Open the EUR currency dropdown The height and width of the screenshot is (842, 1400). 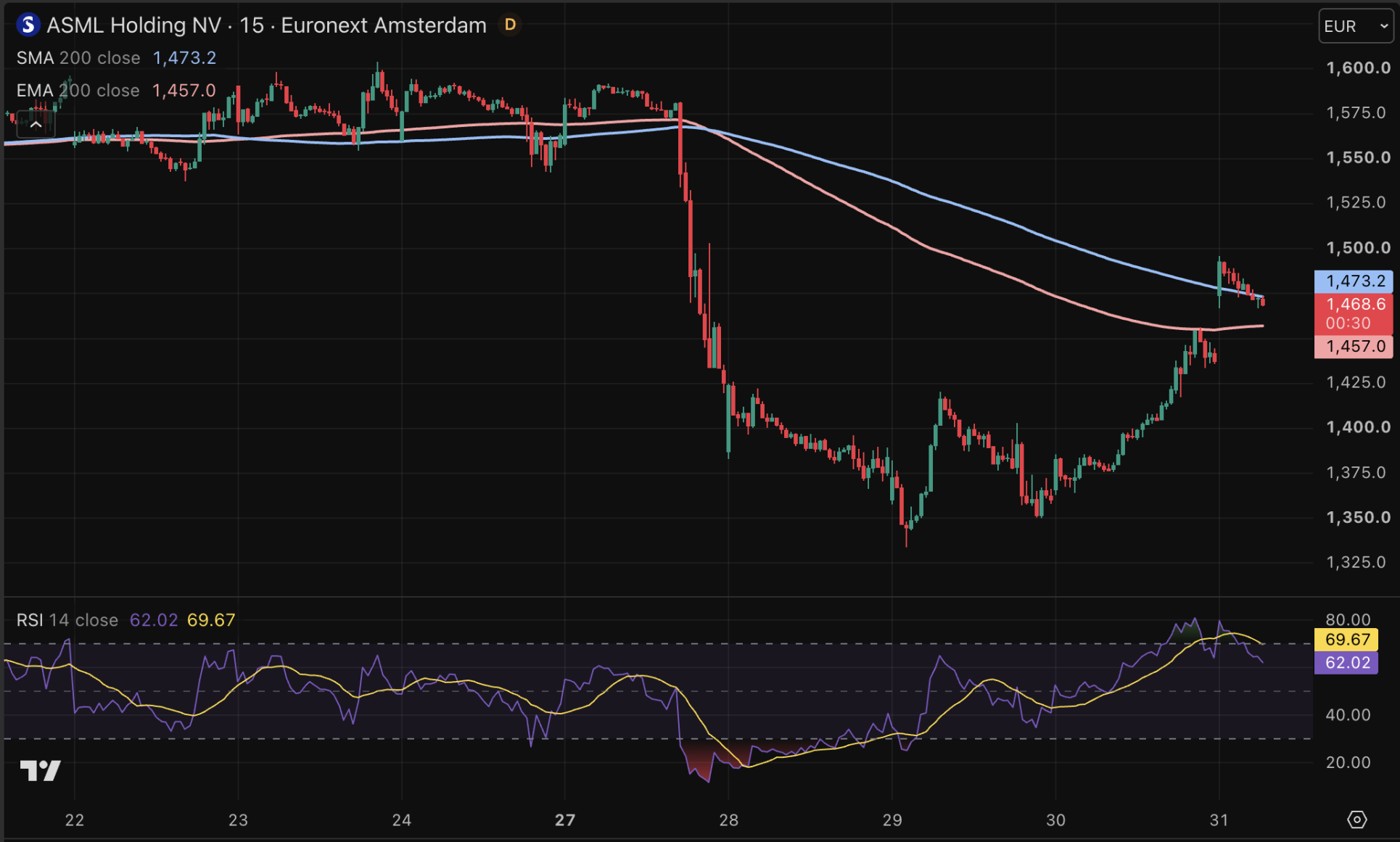[x=1356, y=26]
